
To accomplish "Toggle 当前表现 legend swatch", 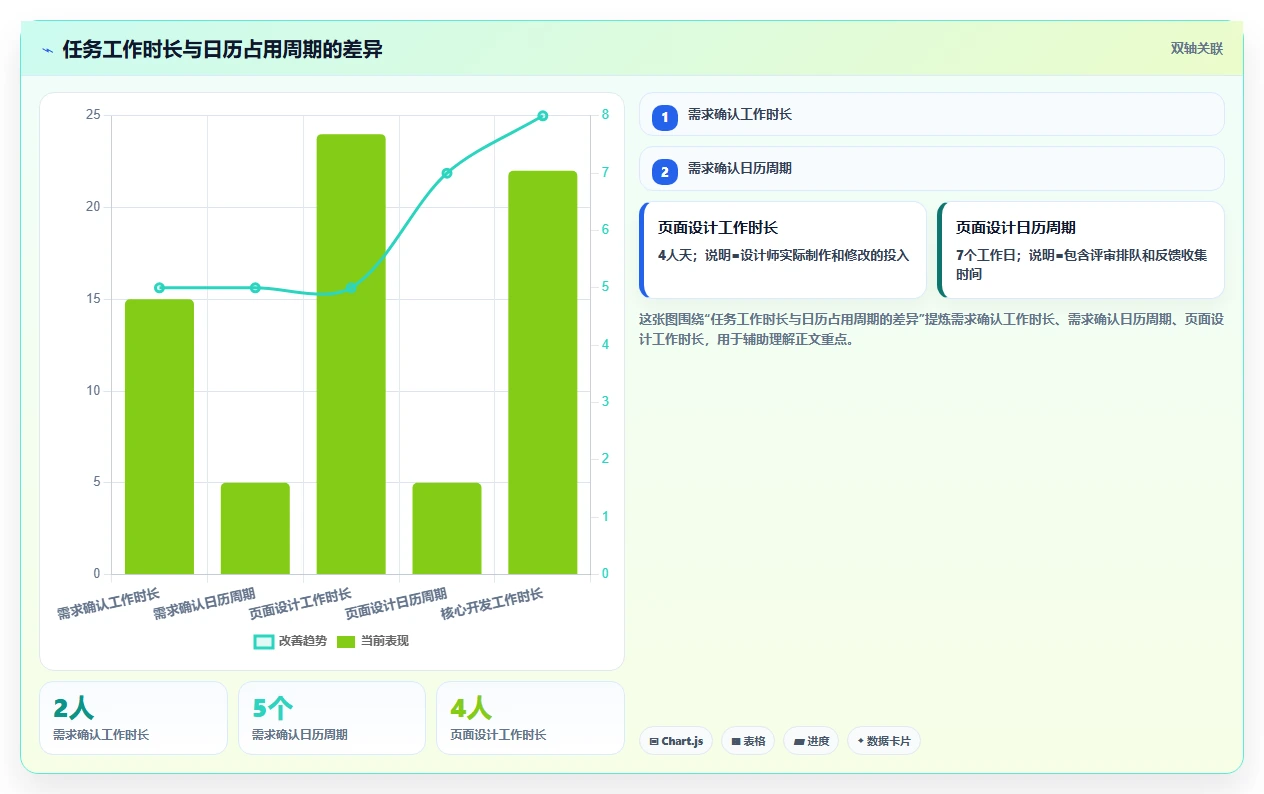I will [346, 641].
